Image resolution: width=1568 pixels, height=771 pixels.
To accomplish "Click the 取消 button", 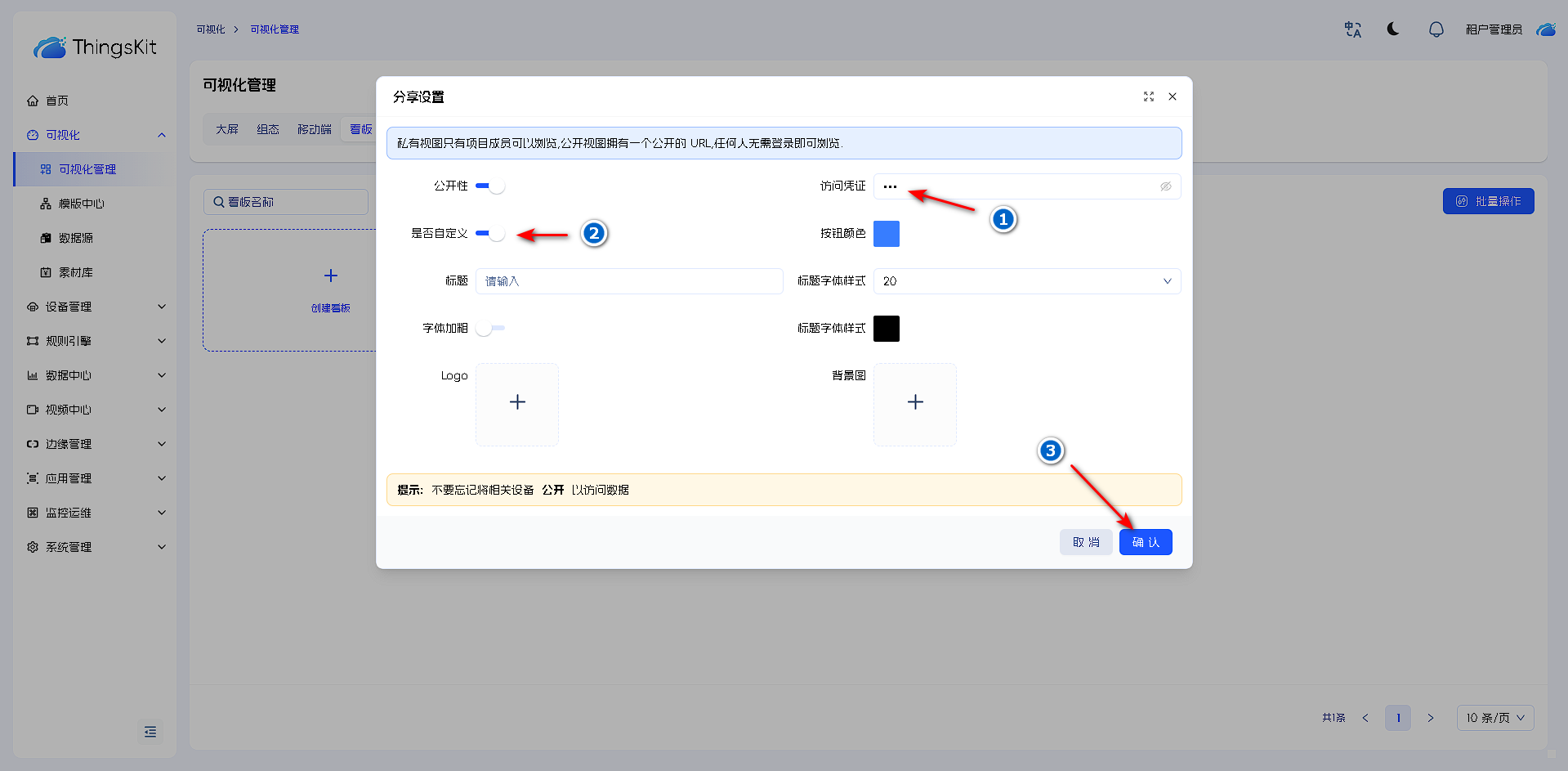I will (1085, 542).
